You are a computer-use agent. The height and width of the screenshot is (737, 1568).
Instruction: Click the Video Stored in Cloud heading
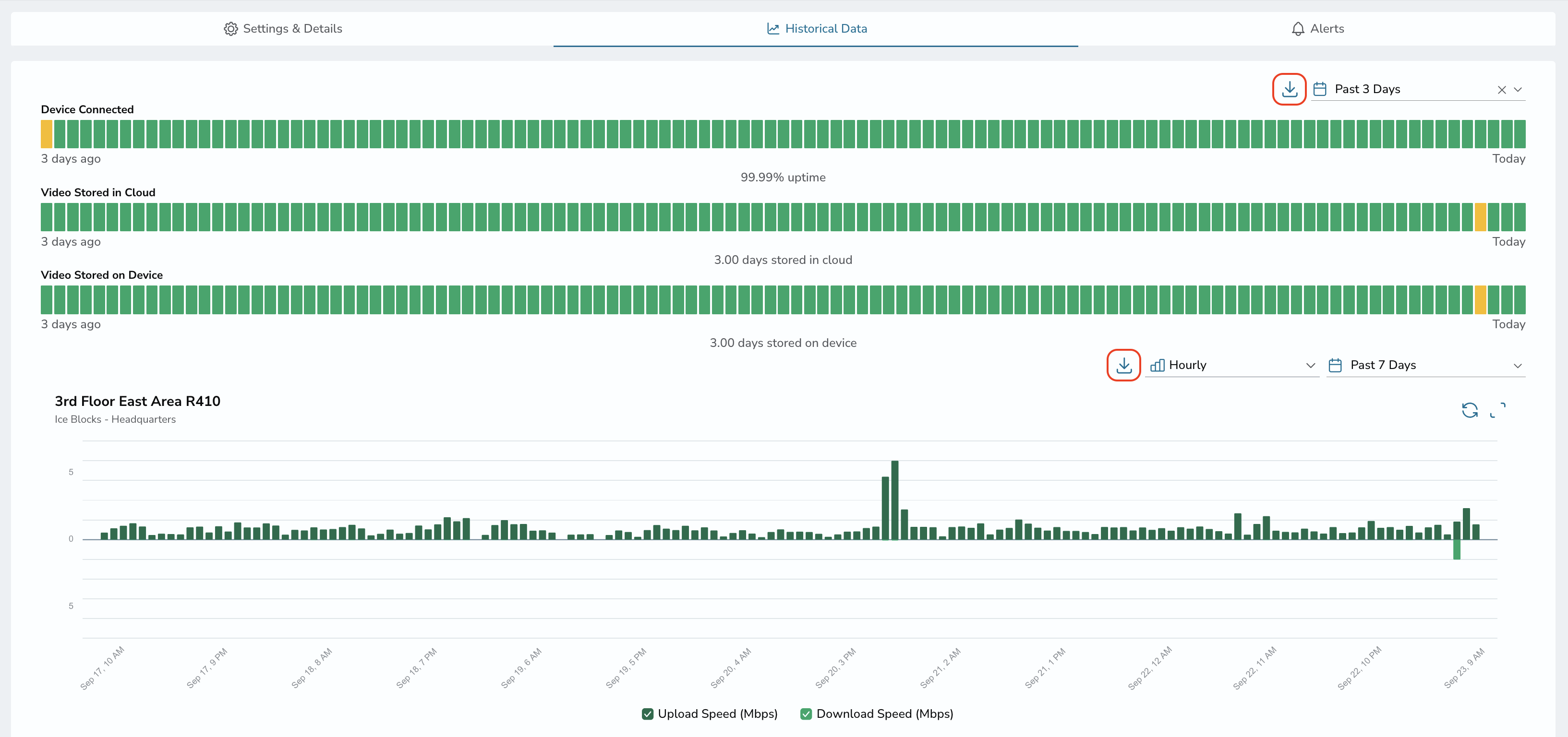coord(98,192)
